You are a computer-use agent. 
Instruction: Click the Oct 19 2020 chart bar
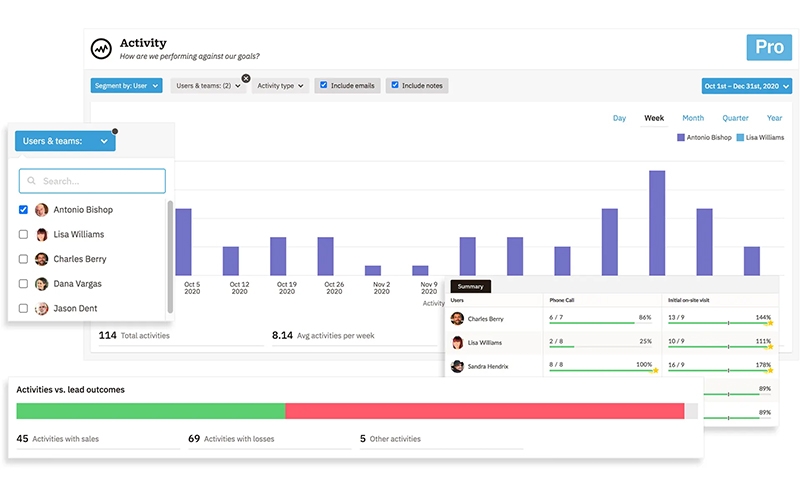point(278,256)
